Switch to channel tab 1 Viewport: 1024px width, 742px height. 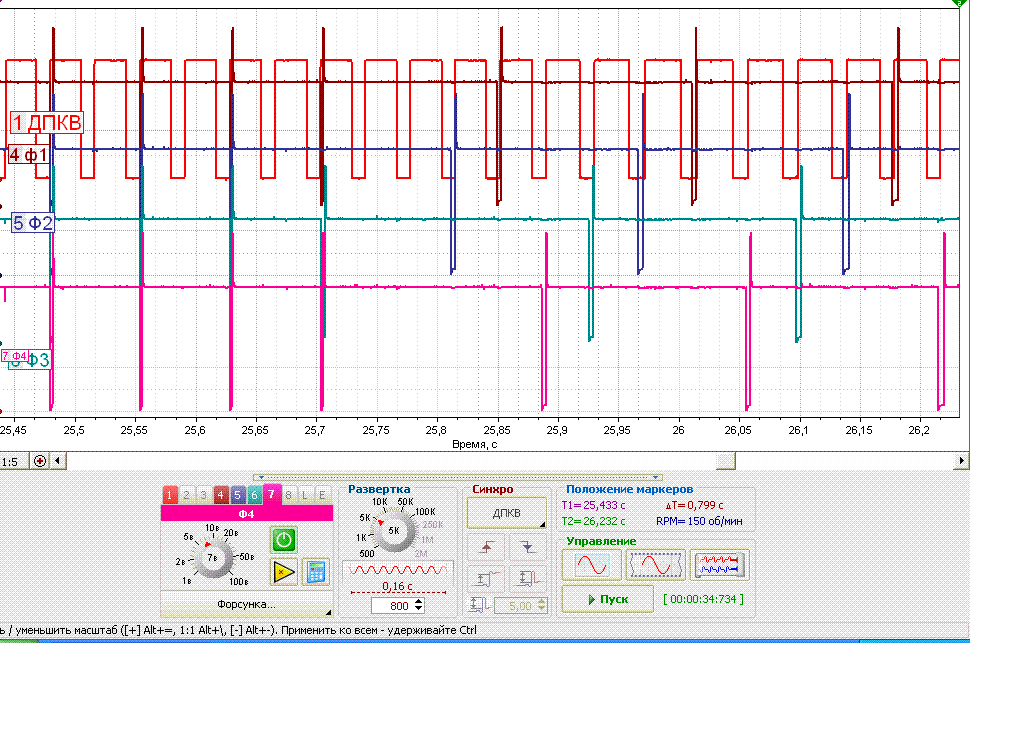pos(170,495)
